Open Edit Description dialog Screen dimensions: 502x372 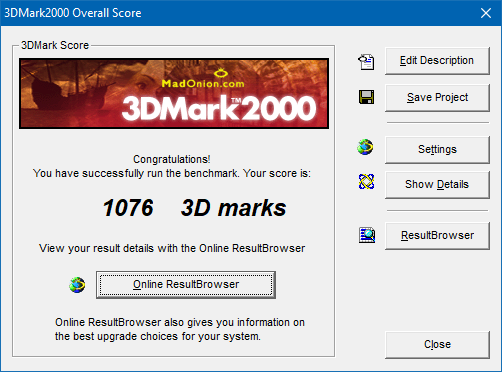tap(437, 61)
